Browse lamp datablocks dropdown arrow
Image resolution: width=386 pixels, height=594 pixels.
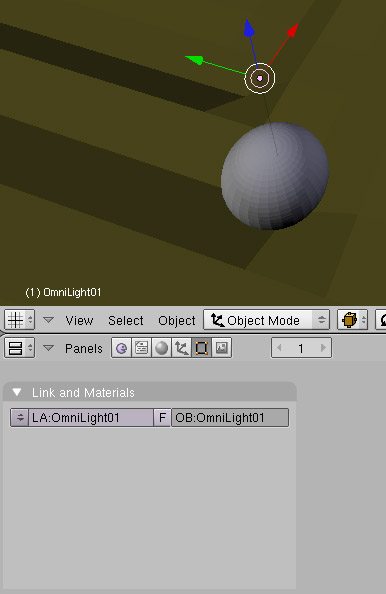tap(20, 417)
